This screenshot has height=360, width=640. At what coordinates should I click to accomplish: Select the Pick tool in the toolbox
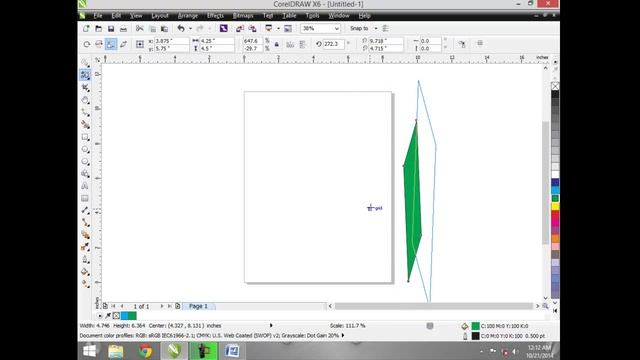(85, 62)
